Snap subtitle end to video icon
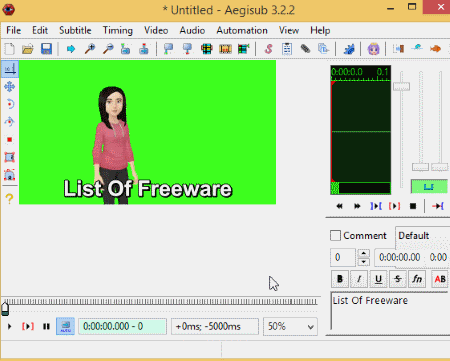 point(187,49)
